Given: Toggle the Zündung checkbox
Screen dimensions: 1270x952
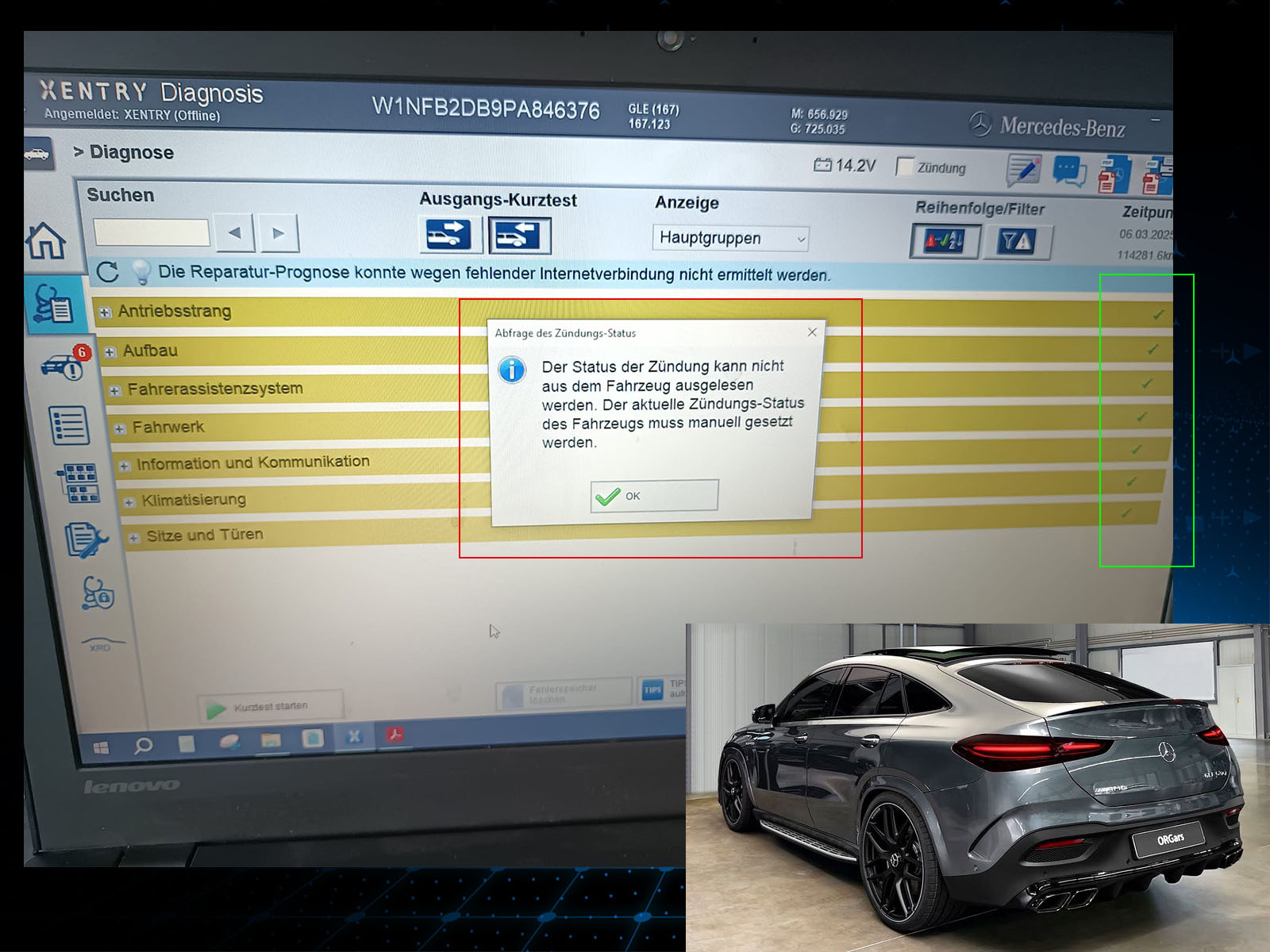Looking at the screenshot, I should tap(905, 167).
